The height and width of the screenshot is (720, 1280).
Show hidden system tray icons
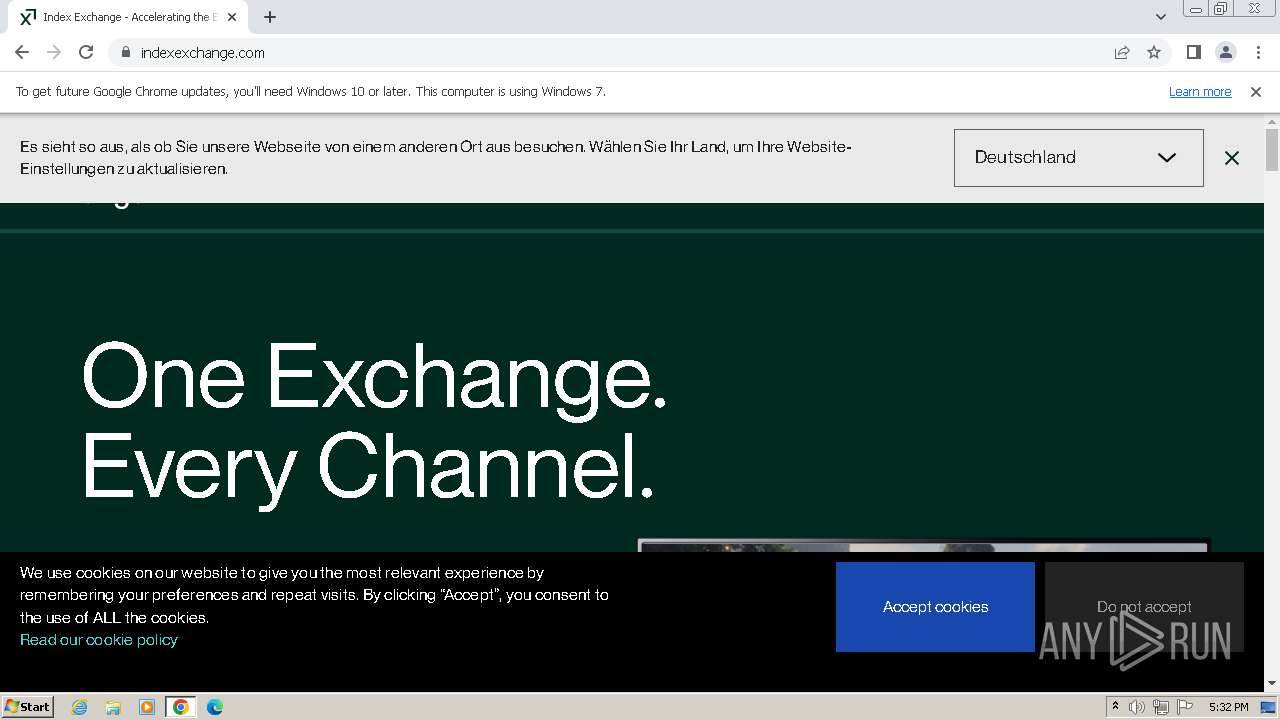pyautogui.click(x=1115, y=707)
